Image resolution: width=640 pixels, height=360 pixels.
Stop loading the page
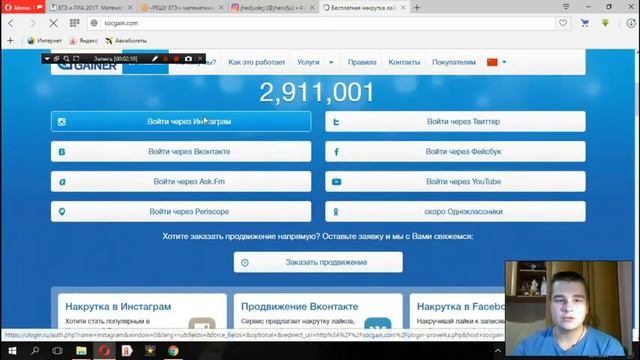pyautogui.click(x=53, y=23)
